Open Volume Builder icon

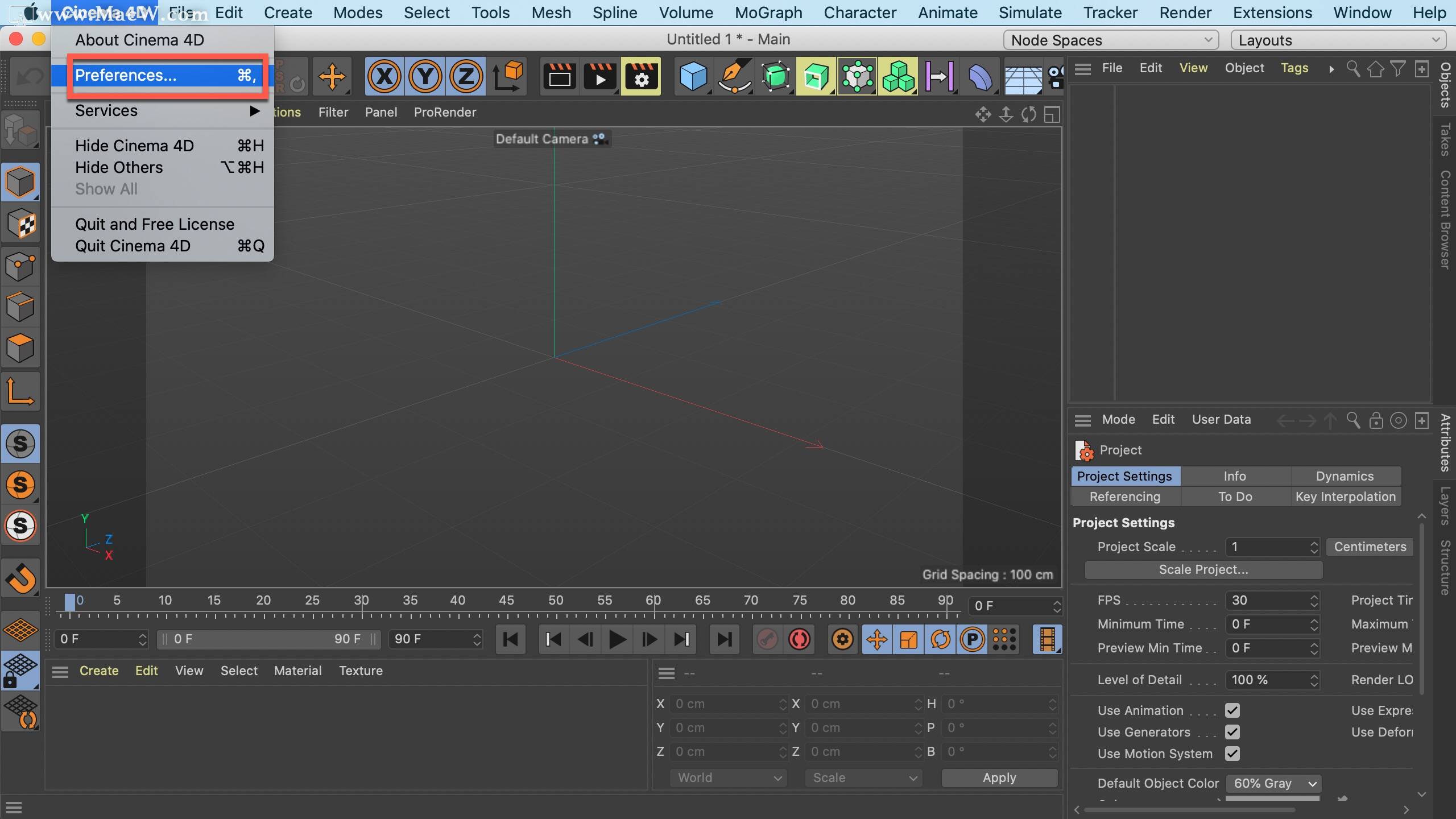tap(898, 76)
